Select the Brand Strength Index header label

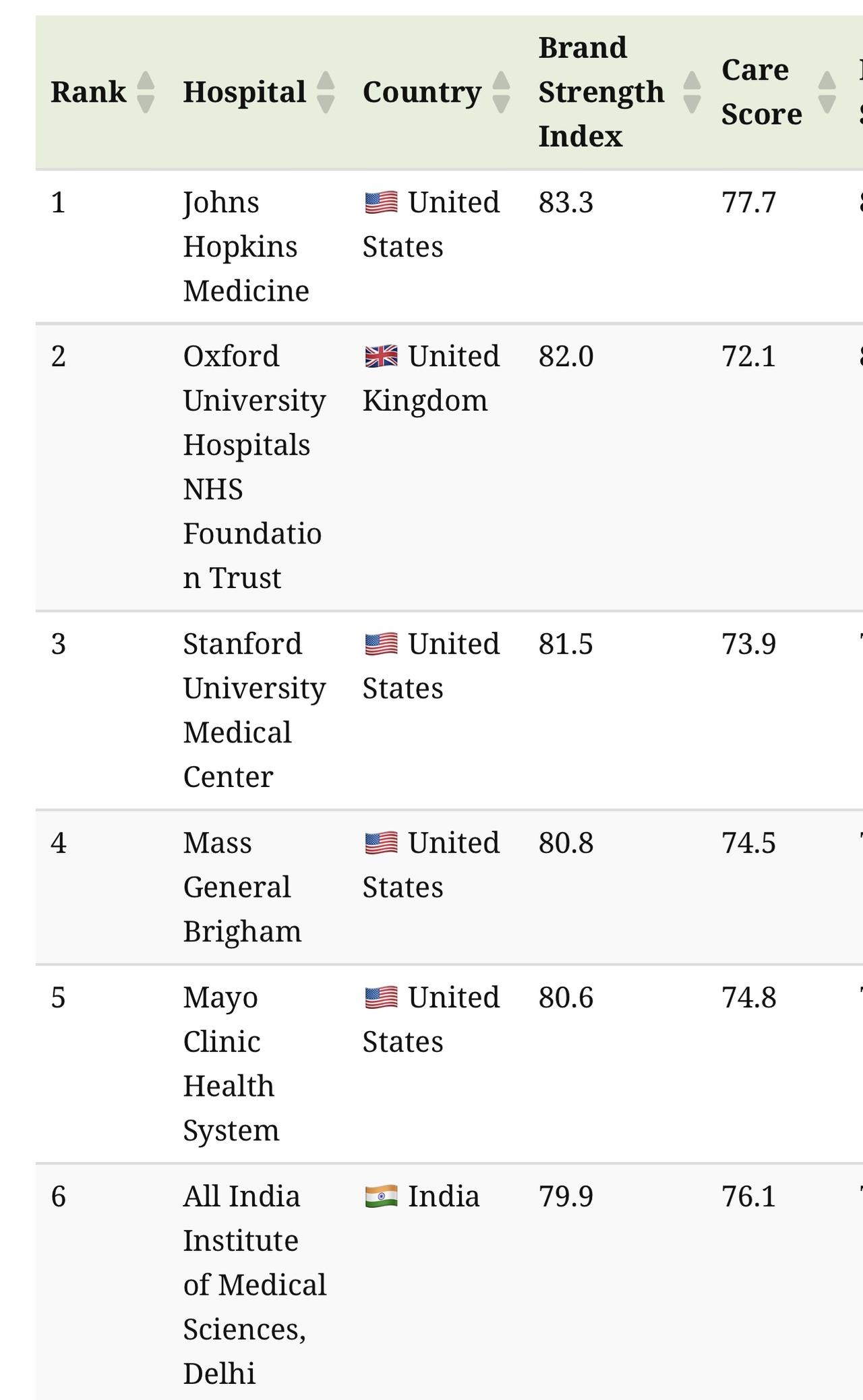pos(601,92)
